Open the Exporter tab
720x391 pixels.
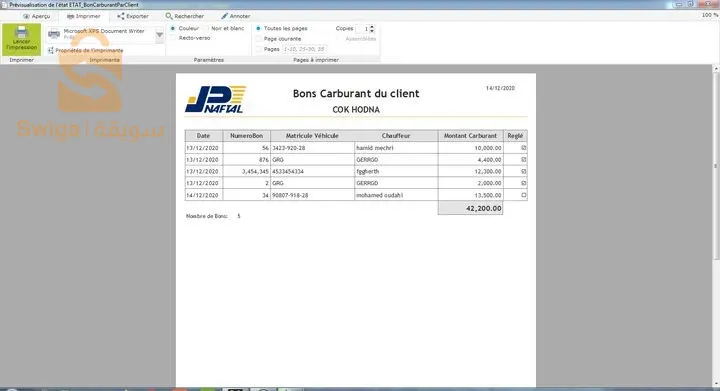pyautogui.click(x=133, y=16)
